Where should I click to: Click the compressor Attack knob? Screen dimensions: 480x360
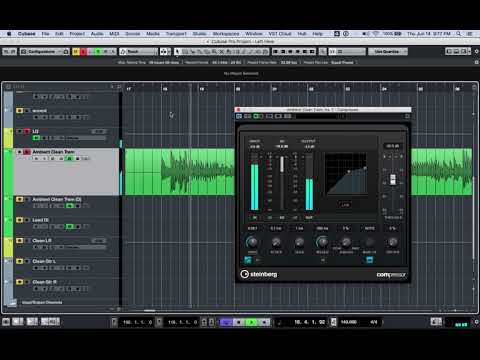[x=276, y=242]
